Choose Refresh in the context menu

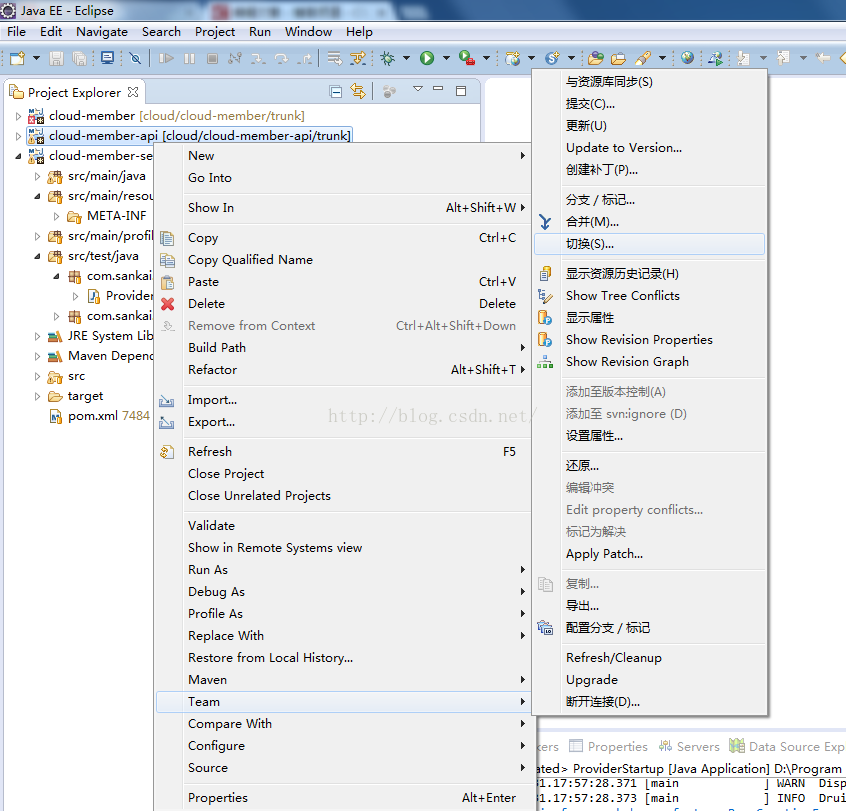pyautogui.click(x=343, y=452)
